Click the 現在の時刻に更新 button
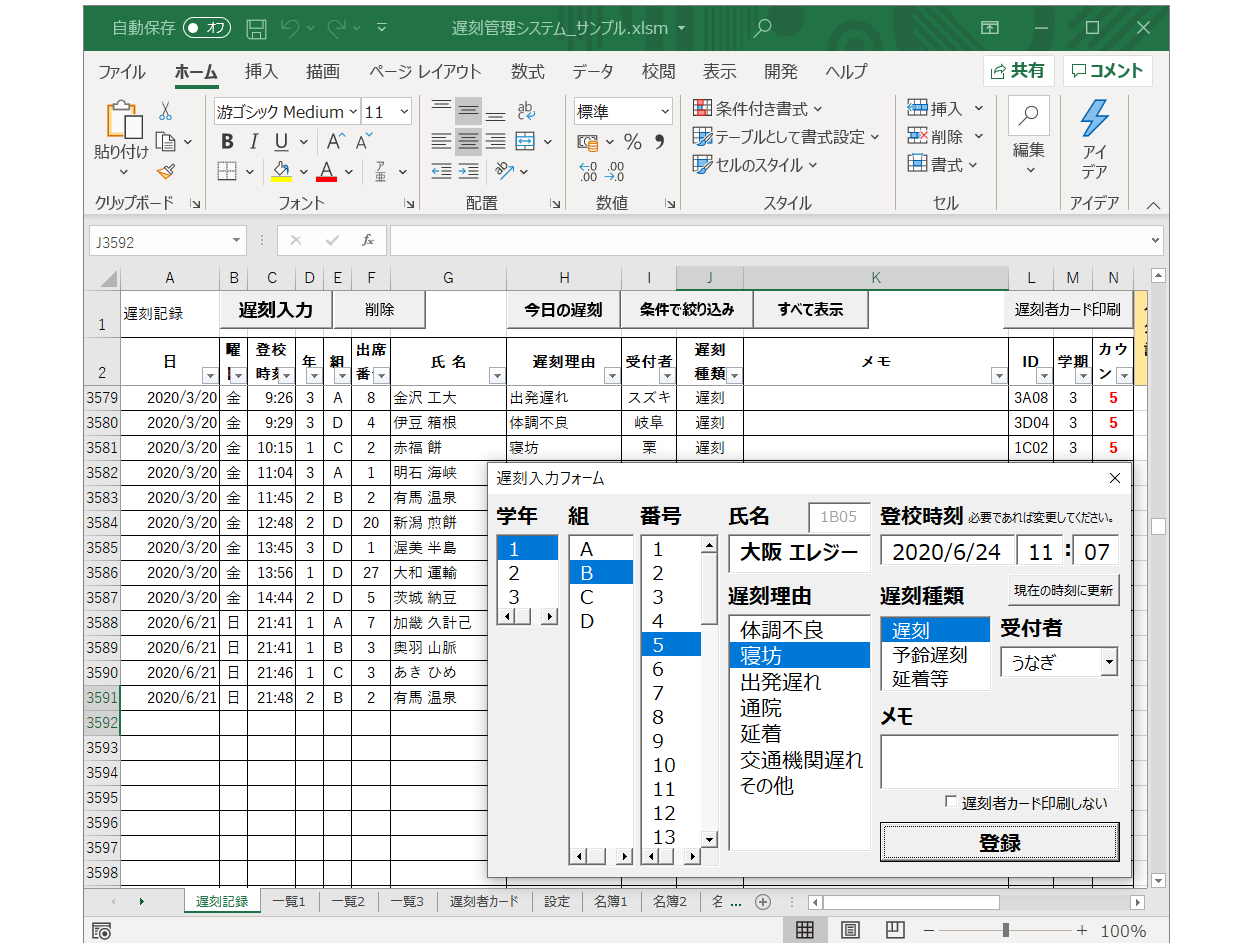The image size is (1260, 945). click(x=1063, y=590)
